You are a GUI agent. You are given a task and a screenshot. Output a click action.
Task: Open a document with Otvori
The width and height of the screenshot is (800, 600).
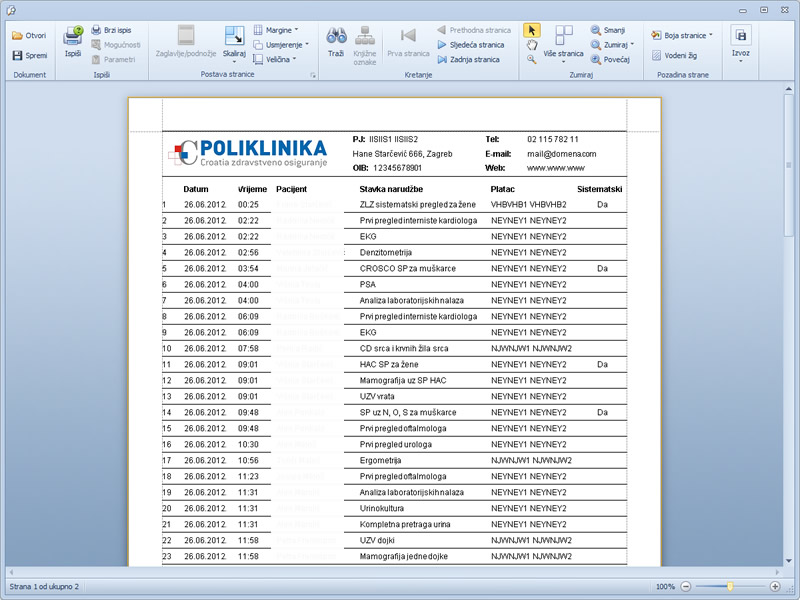pos(29,36)
